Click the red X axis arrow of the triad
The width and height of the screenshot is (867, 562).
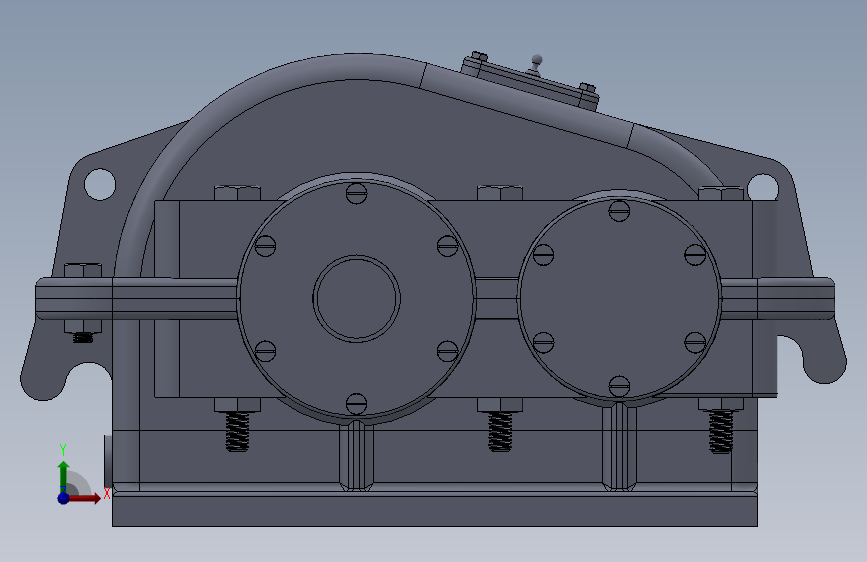pyautogui.click(x=86, y=498)
